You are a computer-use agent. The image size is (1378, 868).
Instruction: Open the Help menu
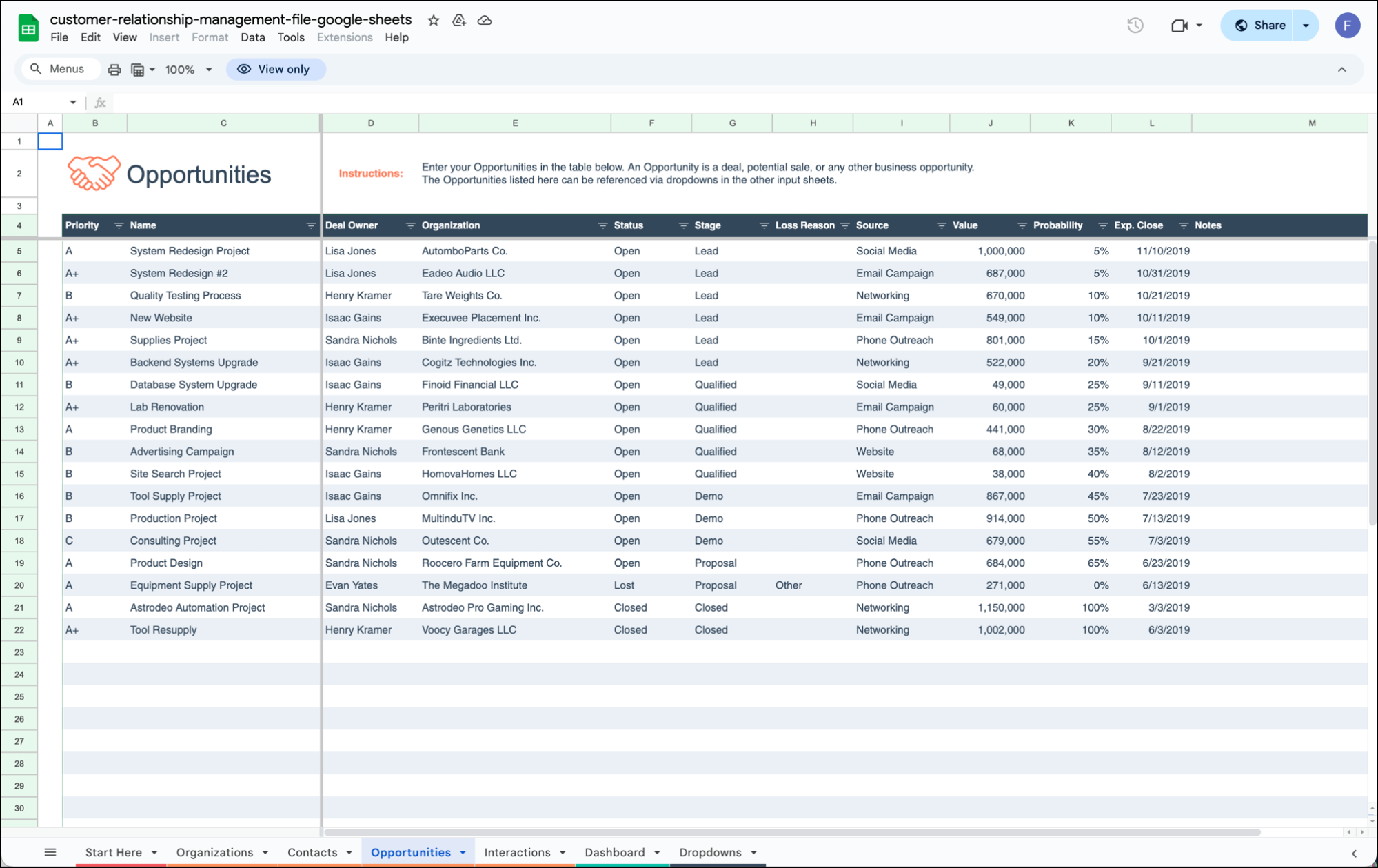coord(396,37)
